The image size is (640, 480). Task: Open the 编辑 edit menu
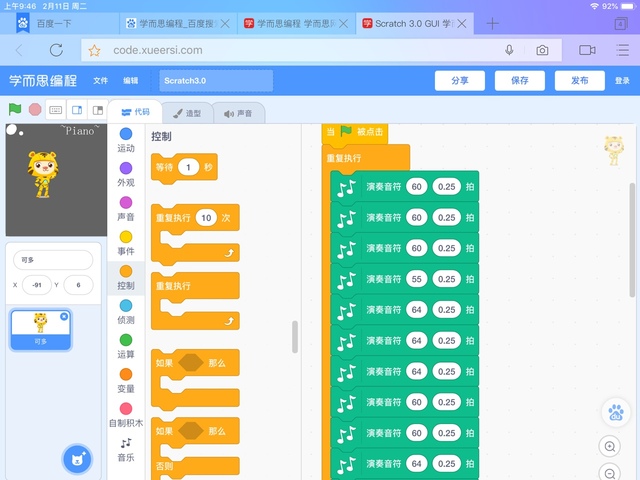pyautogui.click(x=130, y=80)
